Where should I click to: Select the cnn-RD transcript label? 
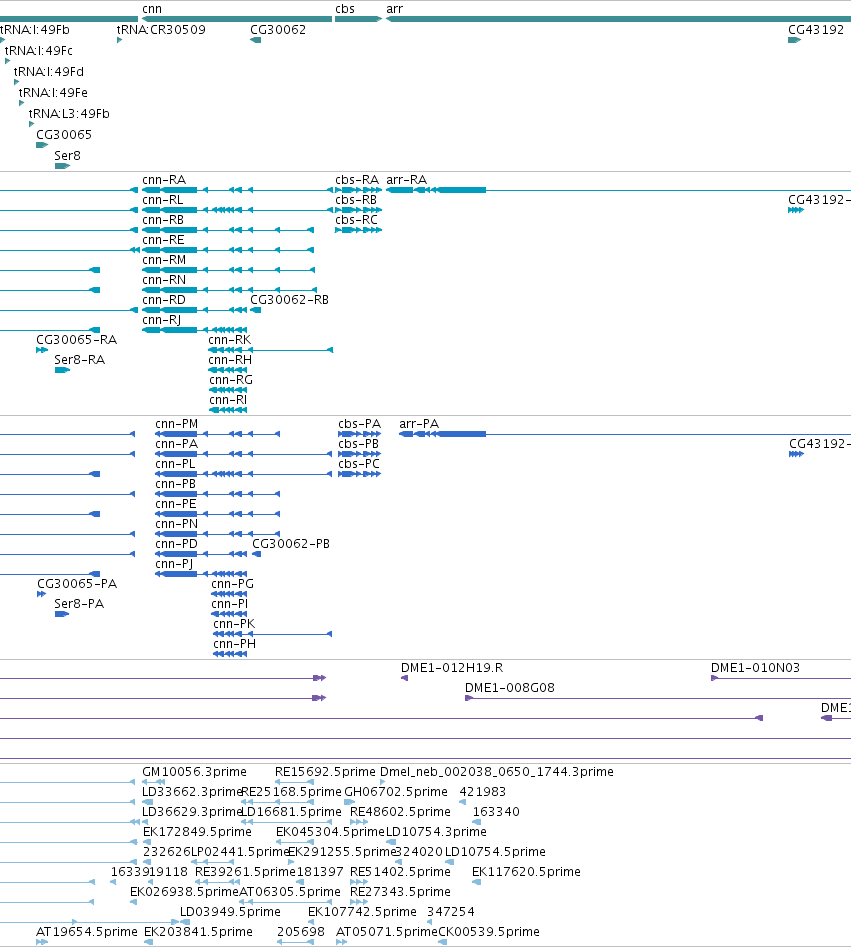(x=164, y=300)
